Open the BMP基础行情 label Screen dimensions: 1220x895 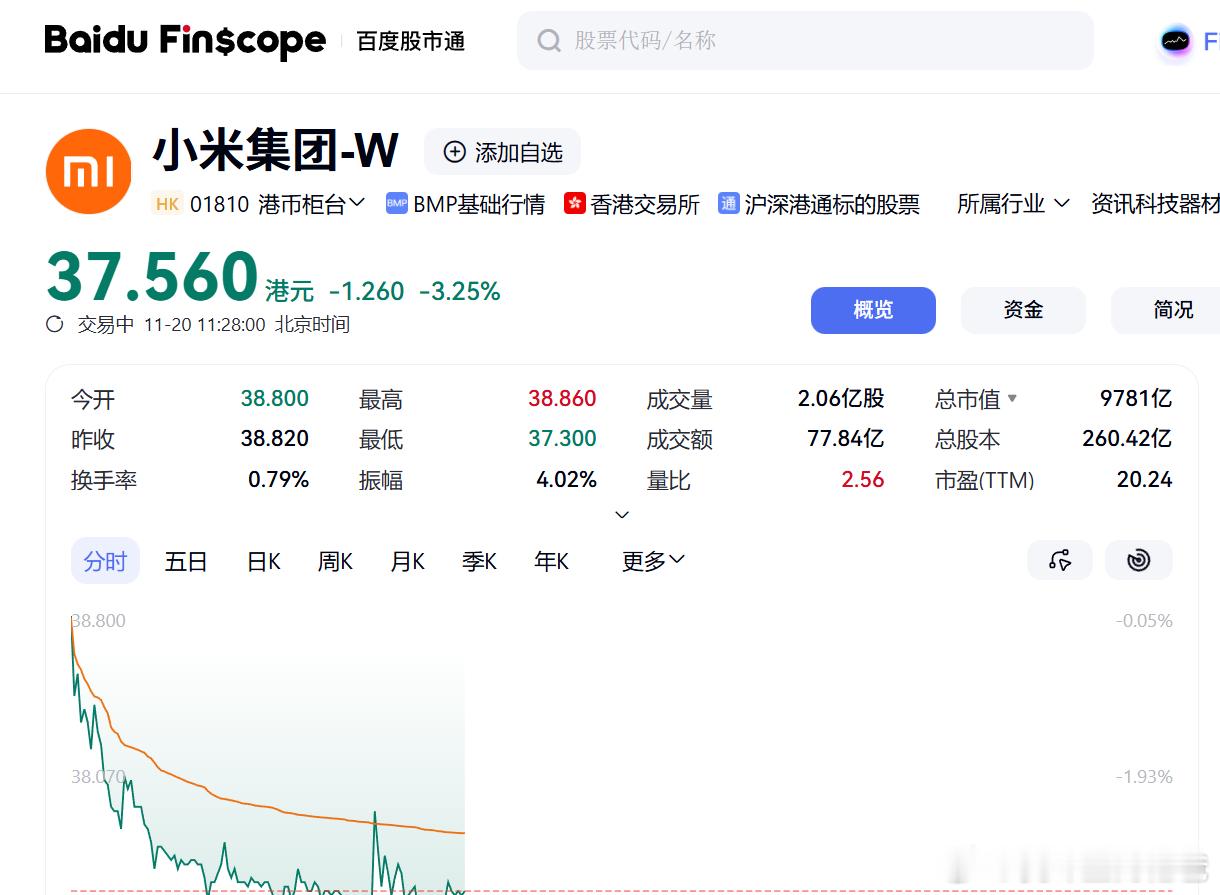(x=479, y=204)
